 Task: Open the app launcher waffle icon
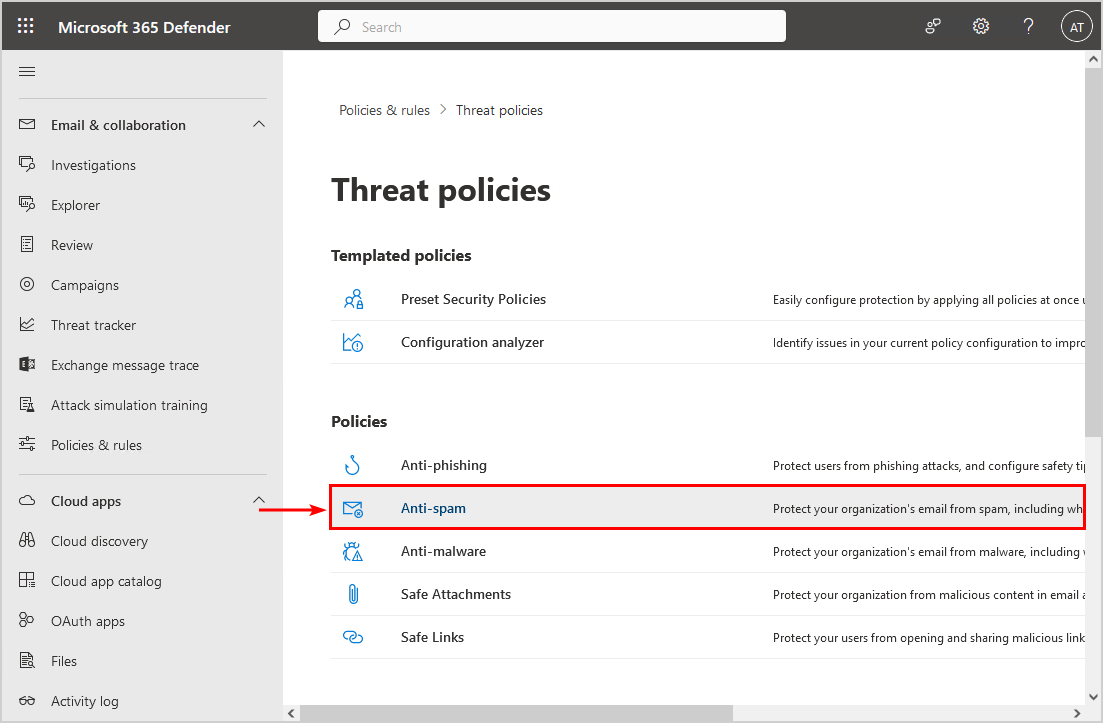pyautogui.click(x=26, y=27)
